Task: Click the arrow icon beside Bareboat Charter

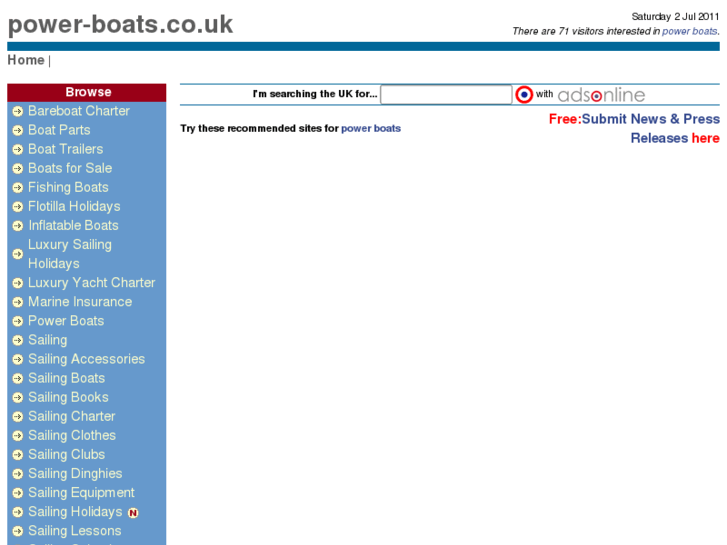Action: [x=18, y=111]
